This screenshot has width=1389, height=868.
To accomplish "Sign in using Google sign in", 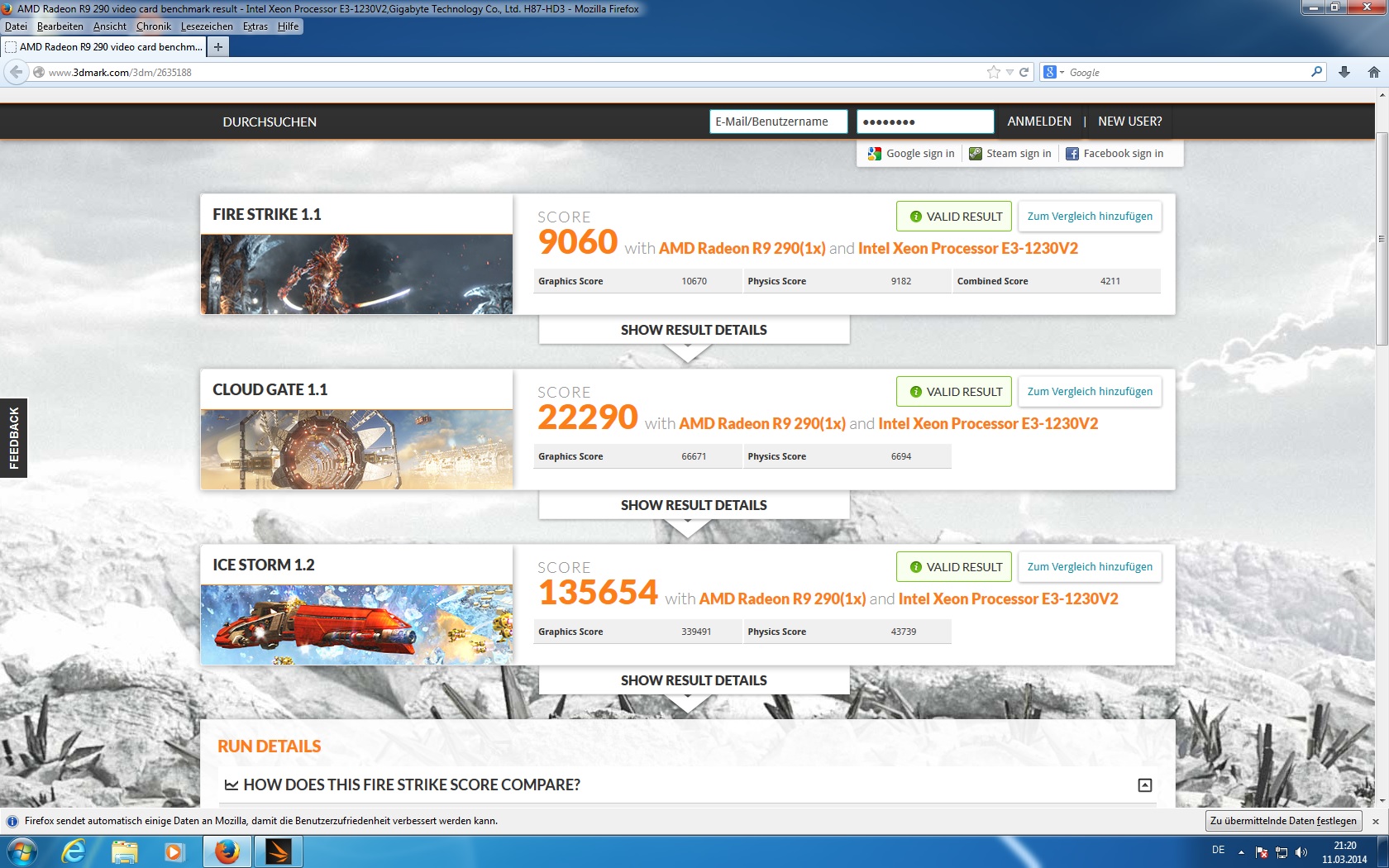I will [x=911, y=154].
